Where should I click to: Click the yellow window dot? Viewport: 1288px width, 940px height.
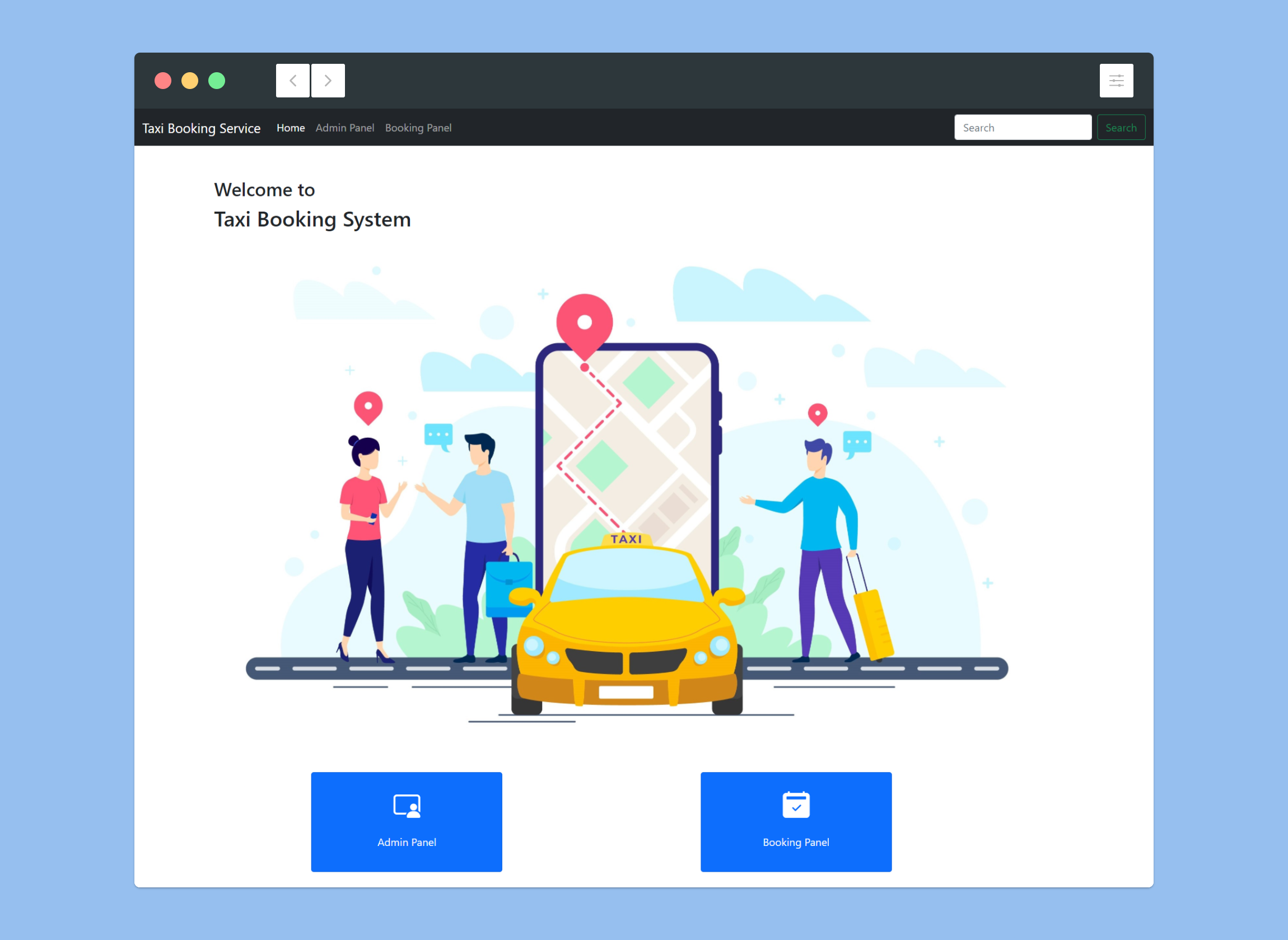pyautogui.click(x=189, y=81)
